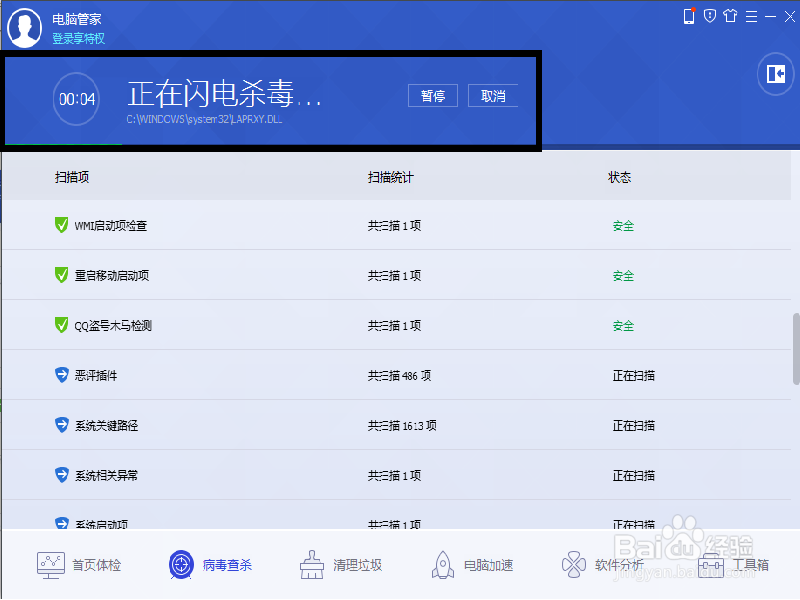The height and width of the screenshot is (600, 800).
Task: Click the 共扫描 486 项 count
Action: point(399,376)
